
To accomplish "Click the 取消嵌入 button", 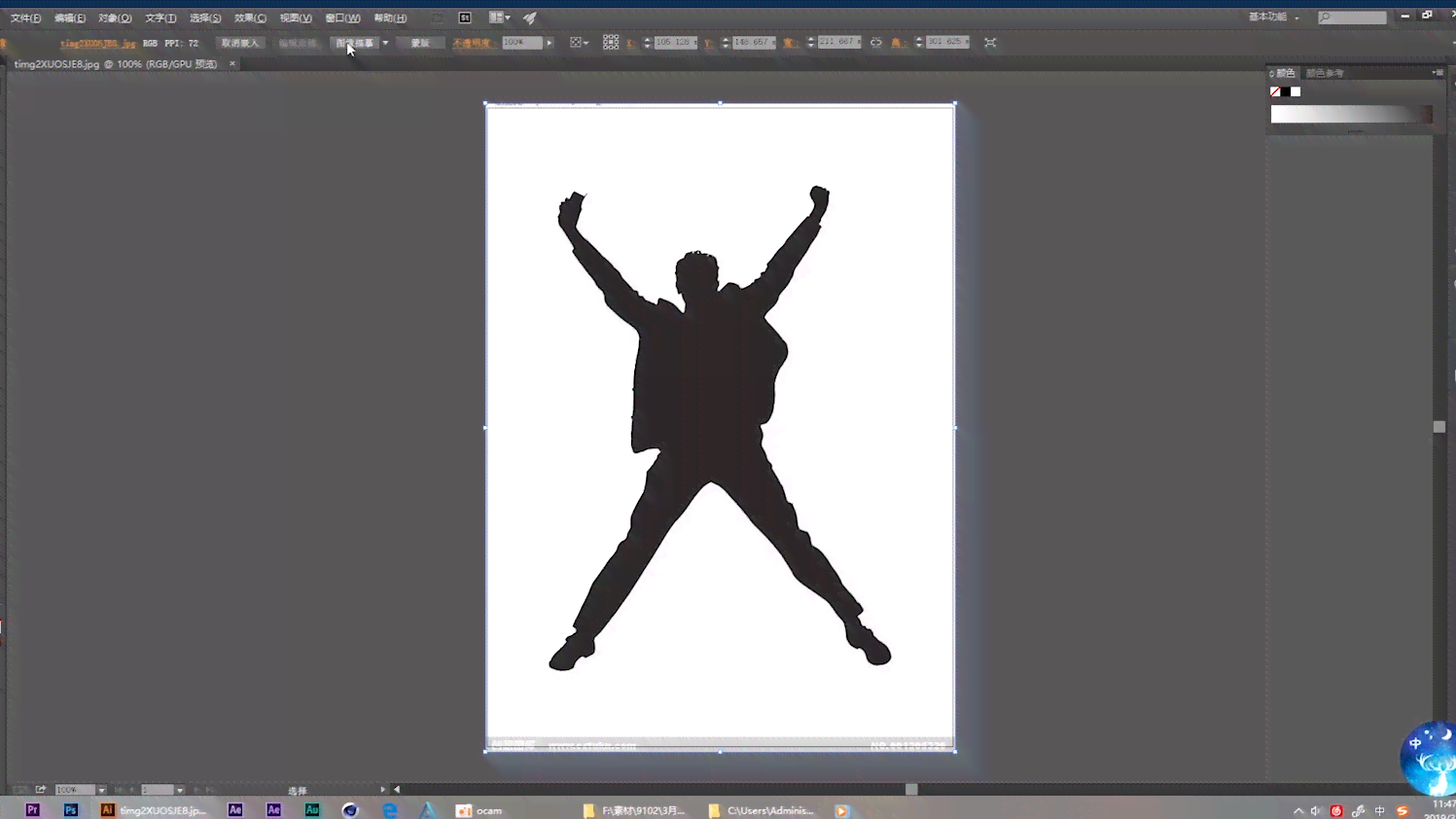I will click(x=240, y=43).
